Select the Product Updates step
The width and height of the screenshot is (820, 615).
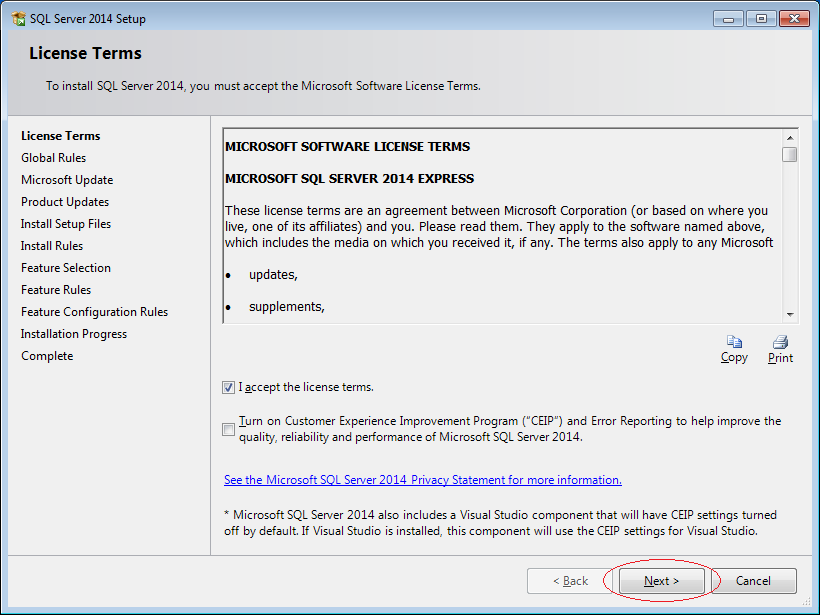[65, 202]
